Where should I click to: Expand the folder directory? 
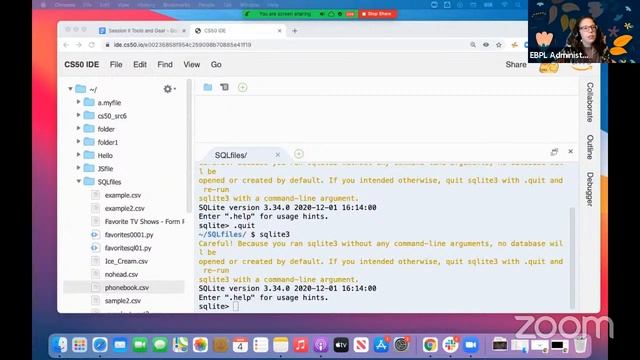[x=78, y=129]
